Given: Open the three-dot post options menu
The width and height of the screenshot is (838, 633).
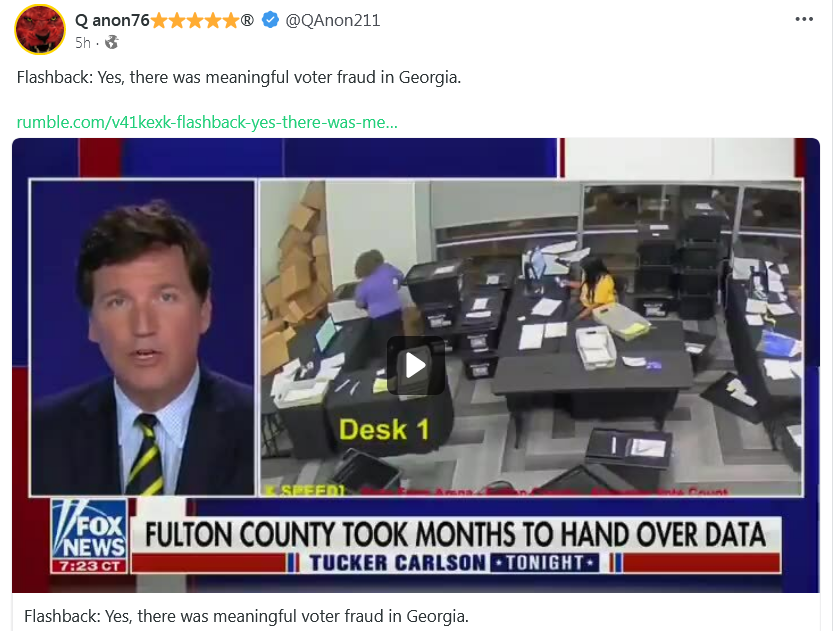Looking at the screenshot, I should point(804,19).
